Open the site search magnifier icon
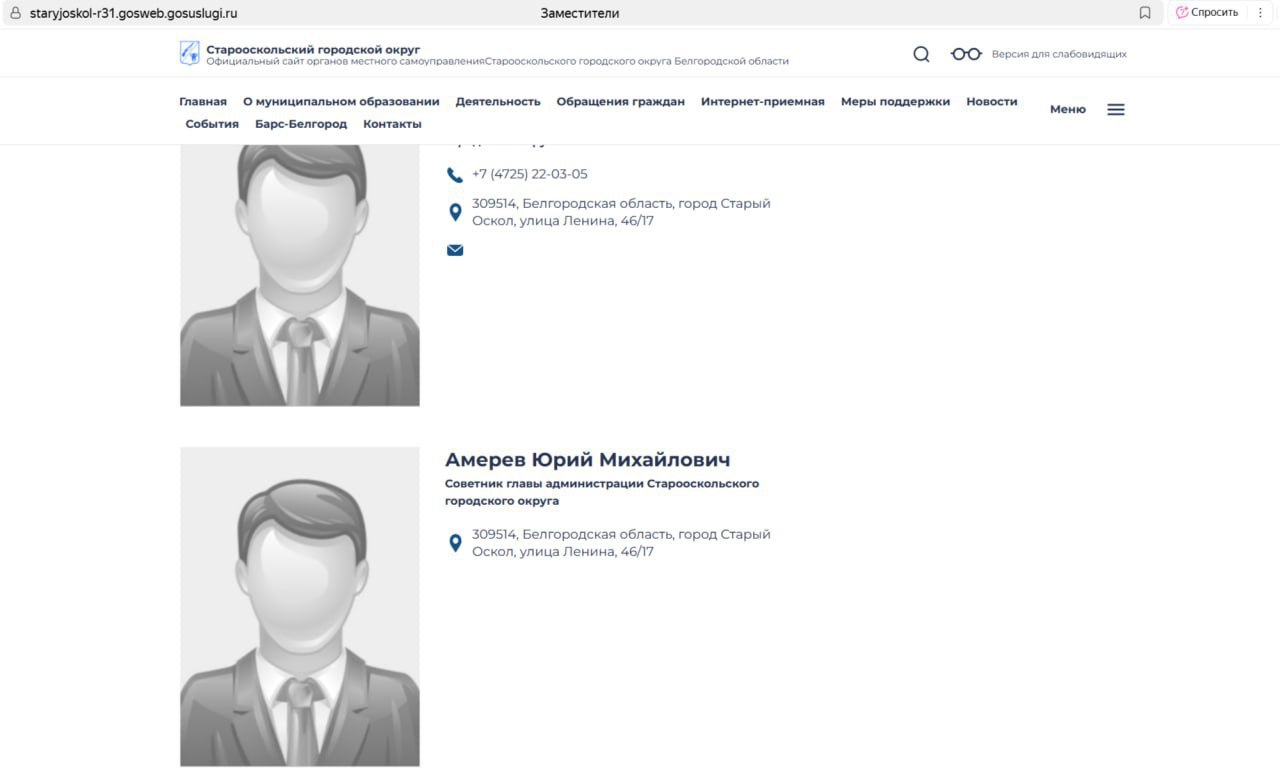Viewport: 1280px width, 782px height. coord(921,54)
